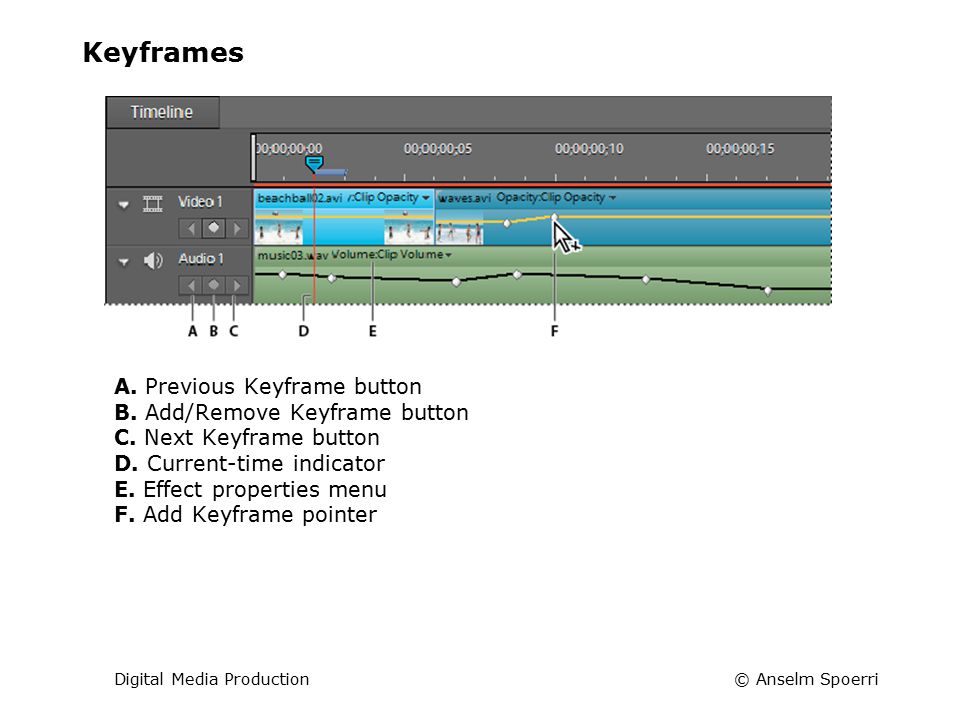Click the 00;00;00;10 mark on time ruler

(x=589, y=149)
